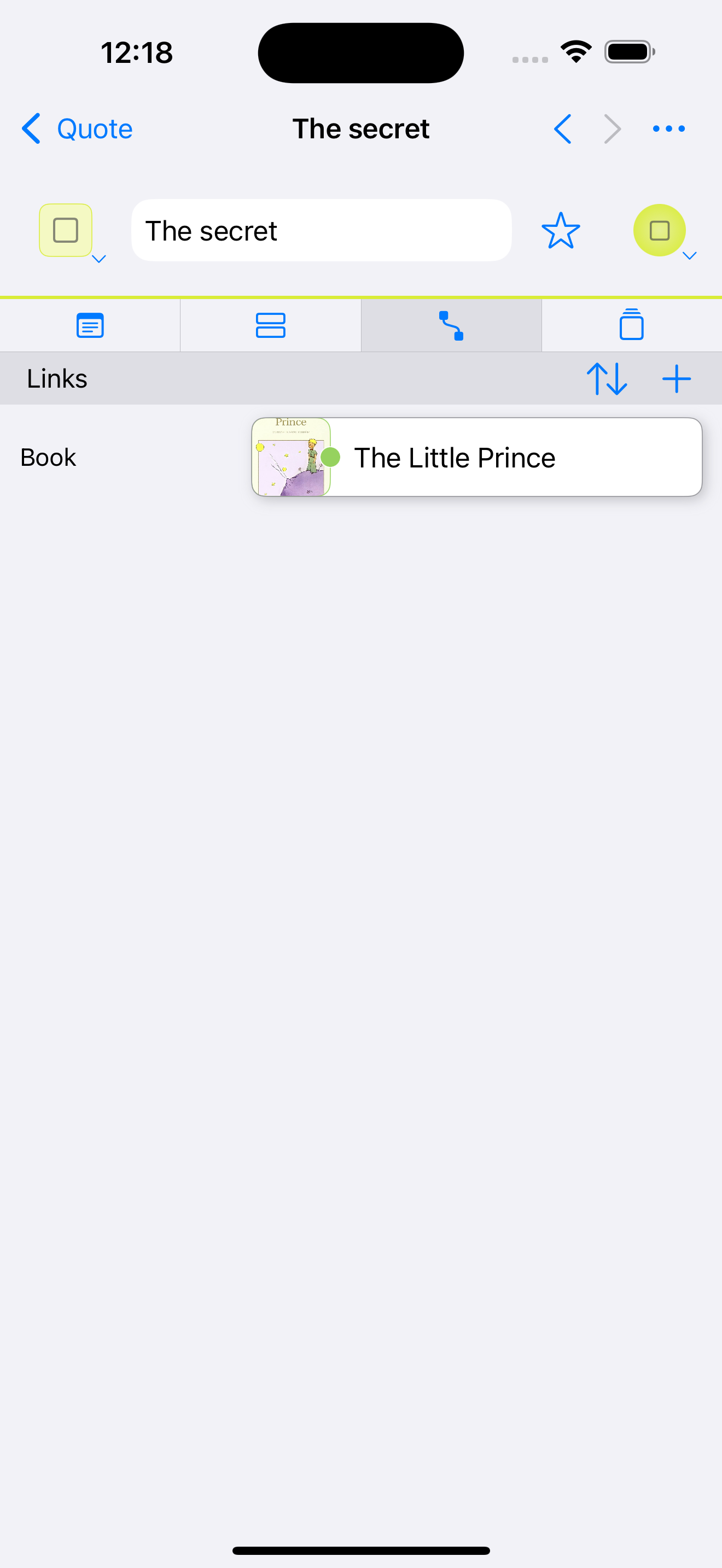Edit the title field "The secret"
This screenshot has height=1568, width=722.
click(x=321, y=231)
